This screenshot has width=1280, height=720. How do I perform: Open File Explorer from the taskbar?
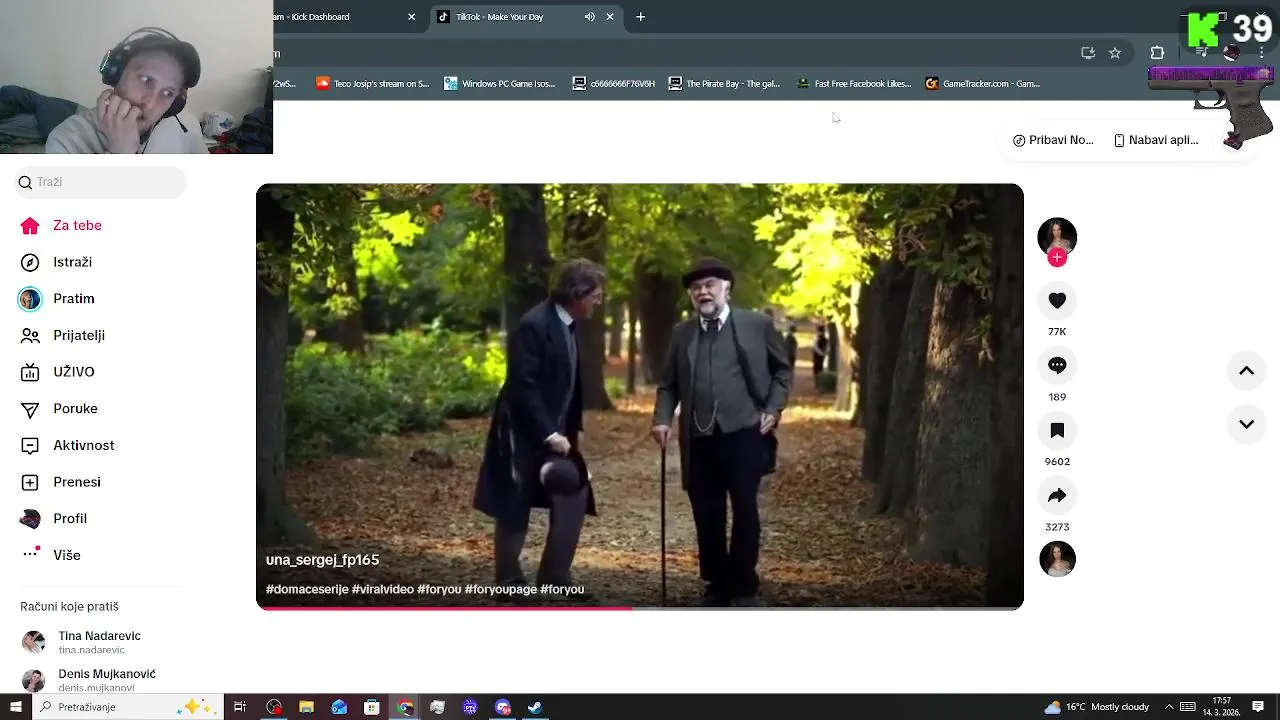pyautogui.click(x=306, y=707)
